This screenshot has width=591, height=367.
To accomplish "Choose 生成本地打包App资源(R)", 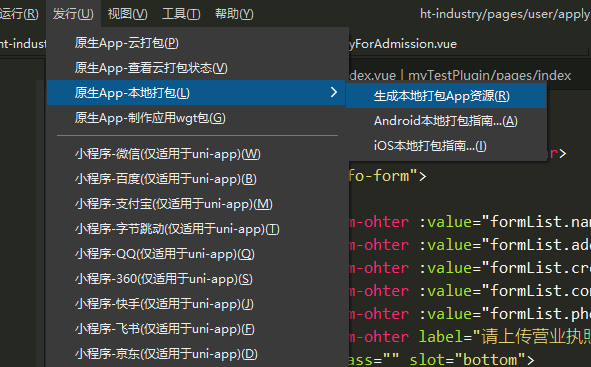I will (x=446, y=96).
